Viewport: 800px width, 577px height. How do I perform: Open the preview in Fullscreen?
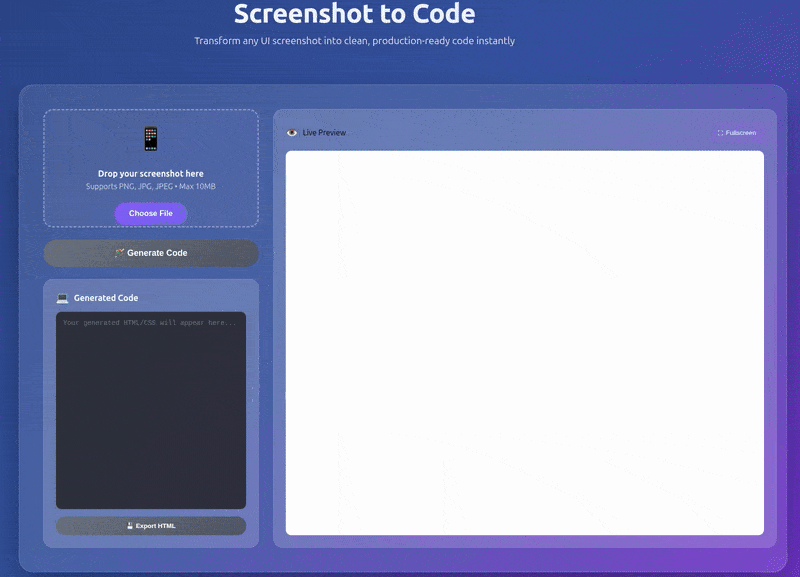pos(737,133)
